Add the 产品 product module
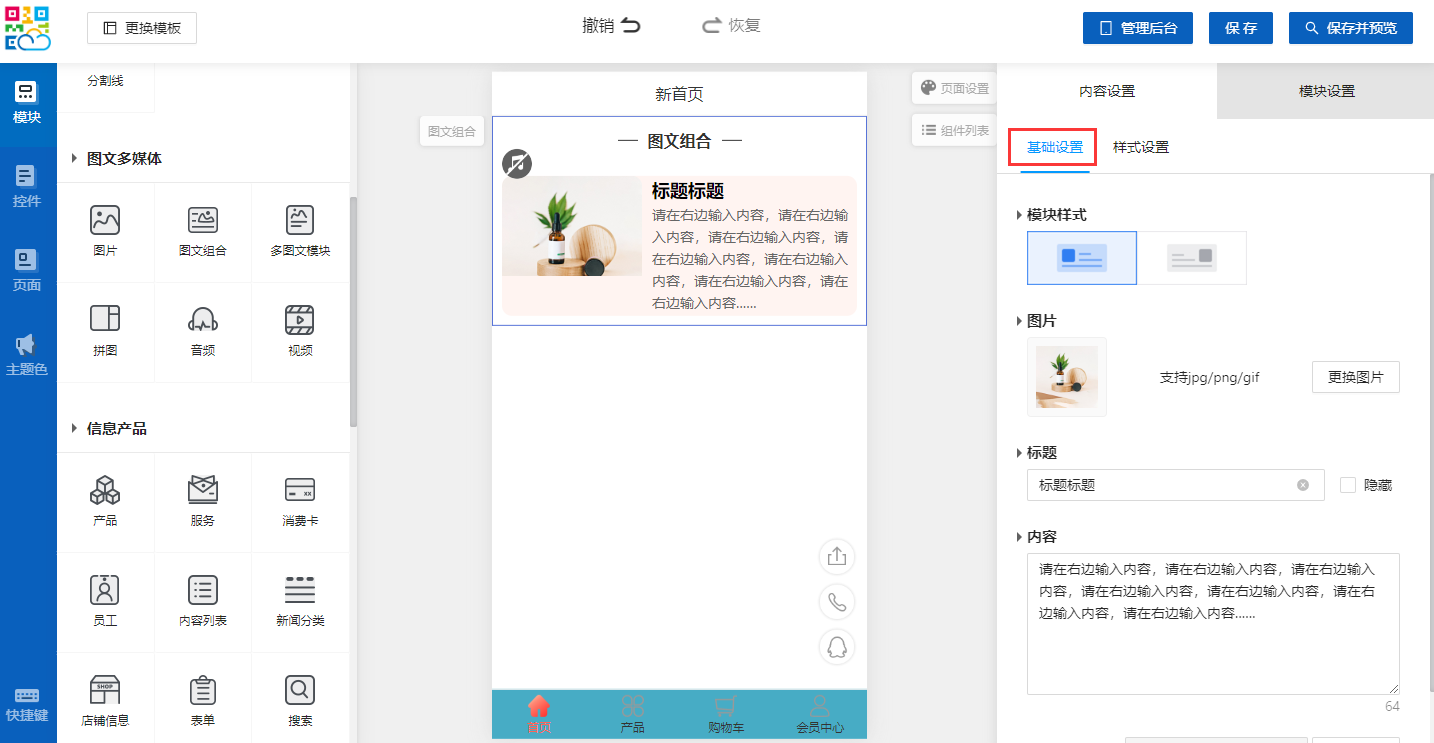Viewport: 1434px width, 743px height. point(105,500)
